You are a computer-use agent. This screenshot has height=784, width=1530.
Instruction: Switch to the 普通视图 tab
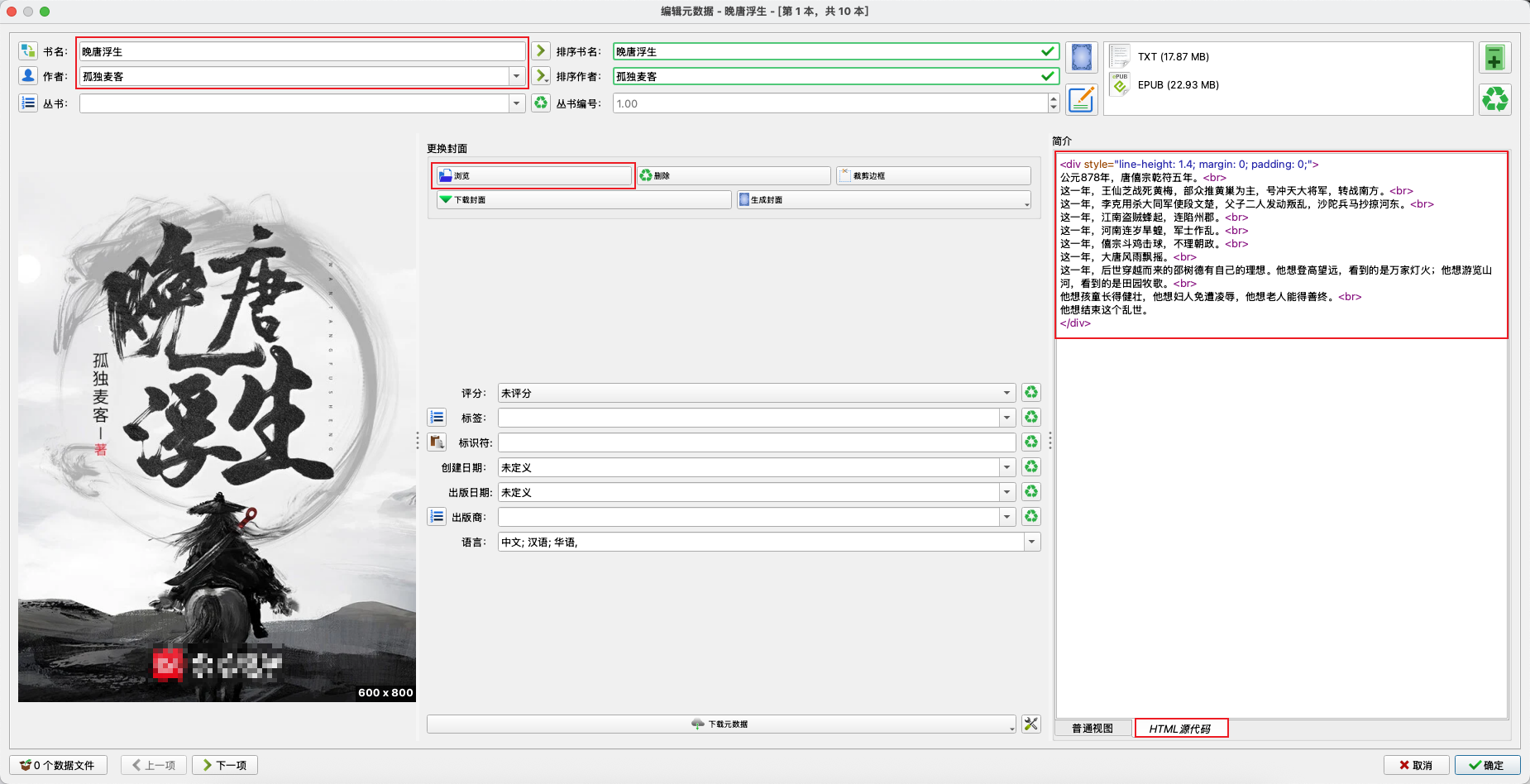point(1093,728)
